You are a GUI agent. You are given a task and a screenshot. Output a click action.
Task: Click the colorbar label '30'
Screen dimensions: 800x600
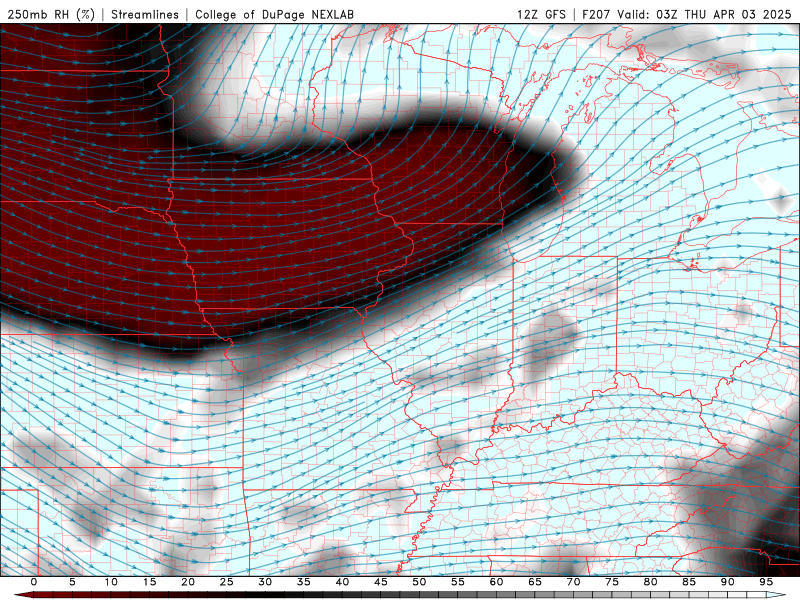pos(265,582)
